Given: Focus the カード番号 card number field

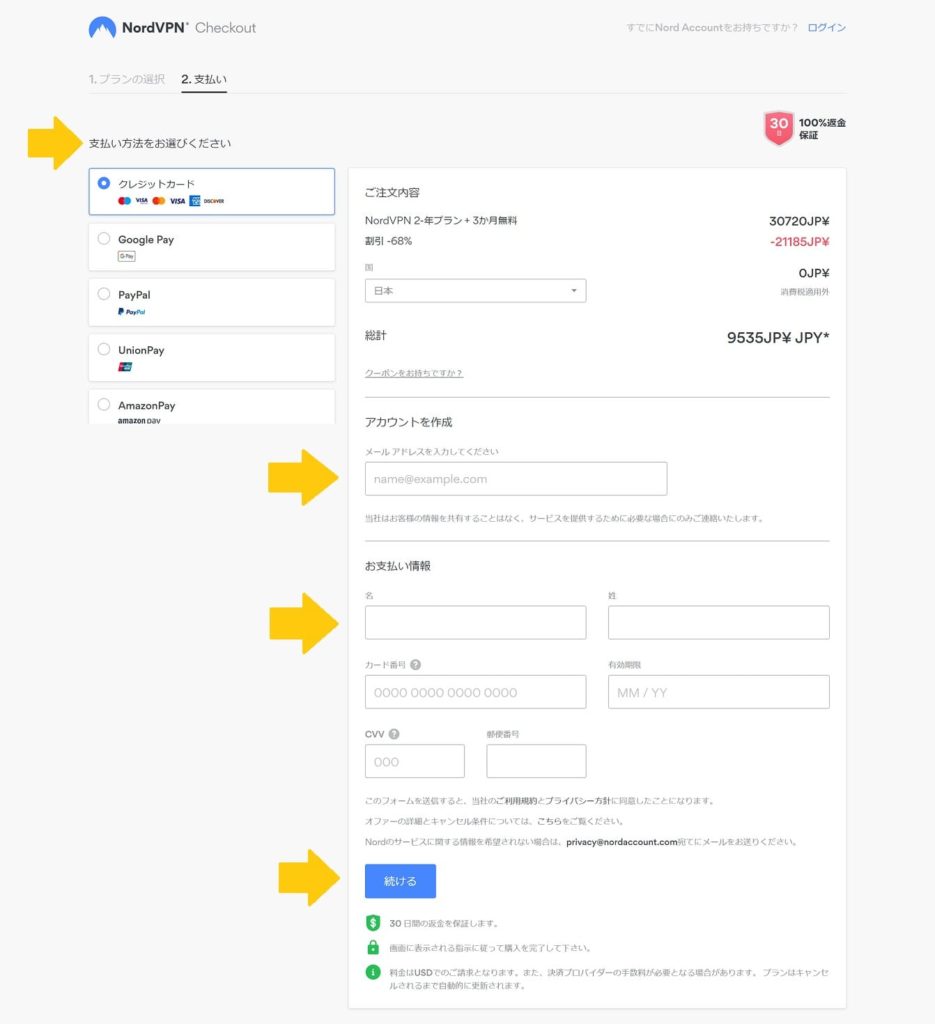Looking at the screenshot, I should 475,692.
